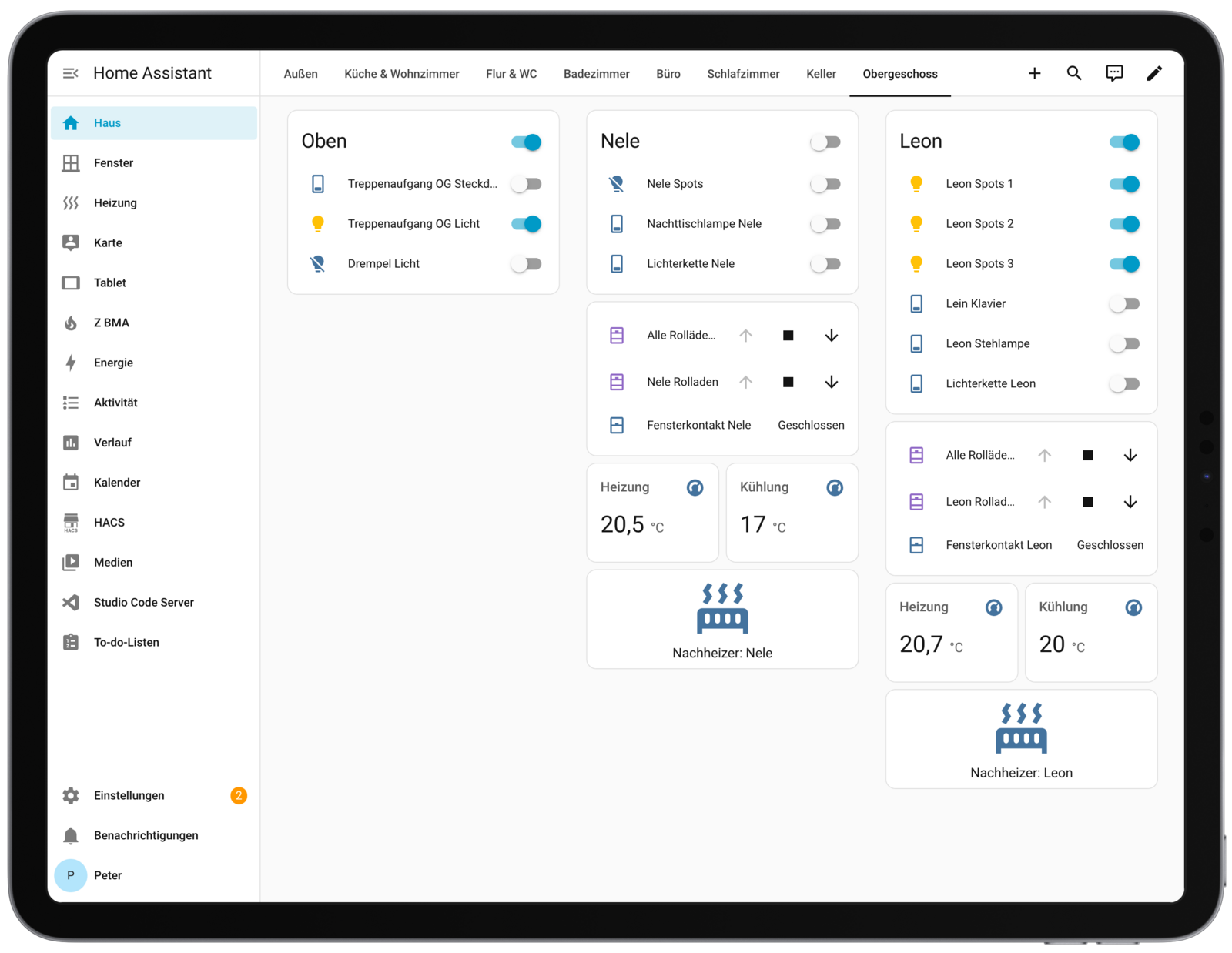Image resolution: width=1232 pixels, height=953 pixels.
Task: Open the Karte view from the sidebar
Action: click(108, 242)
